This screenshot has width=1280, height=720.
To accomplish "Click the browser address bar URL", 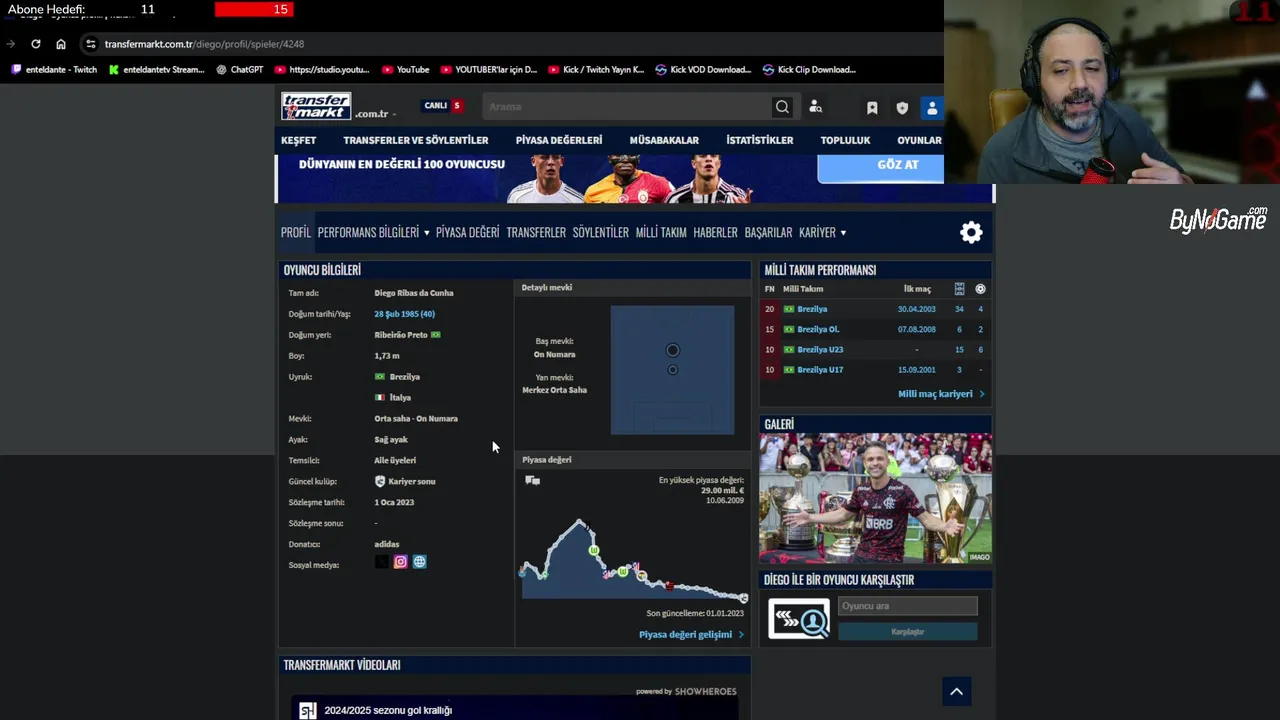I will (x=204, y=44).
